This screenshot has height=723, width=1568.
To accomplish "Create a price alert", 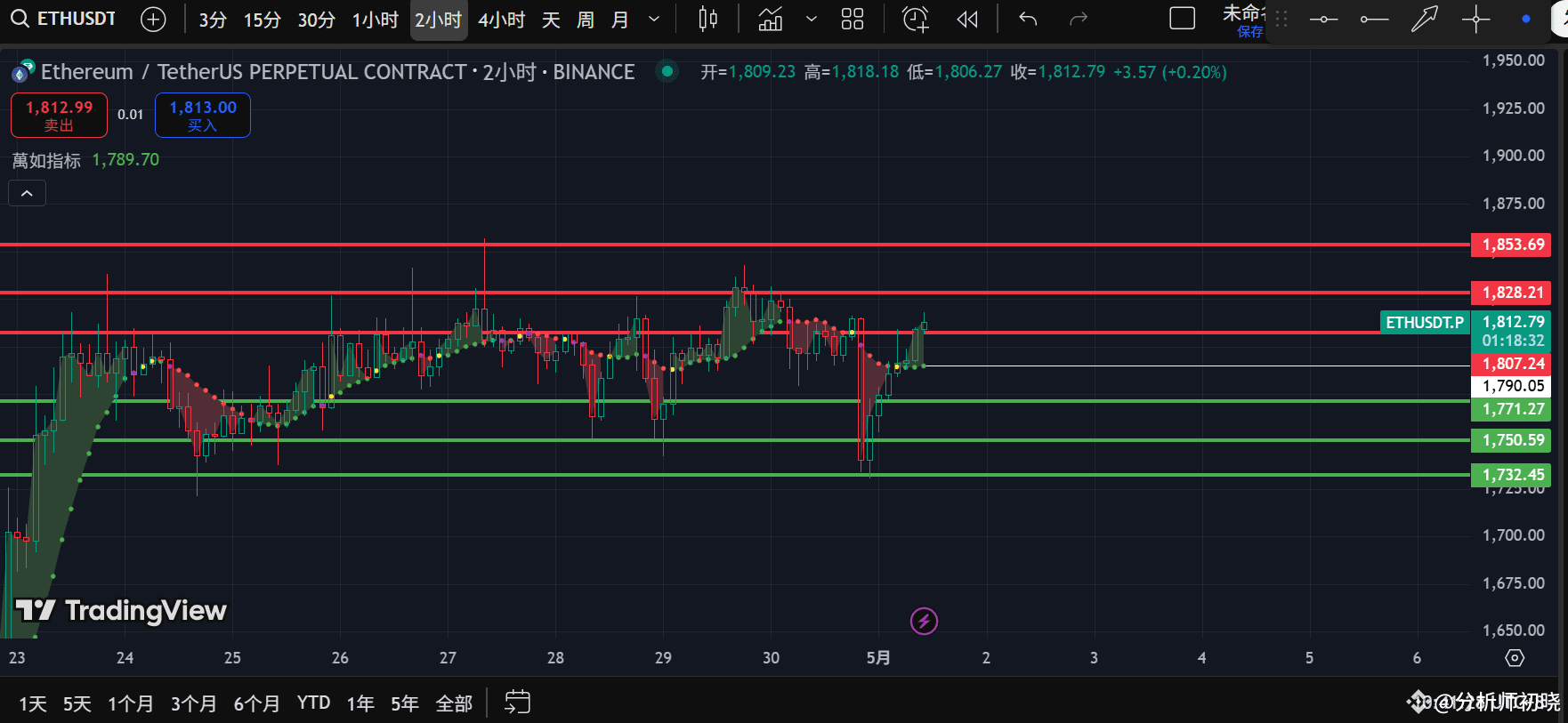I will 916,19.
